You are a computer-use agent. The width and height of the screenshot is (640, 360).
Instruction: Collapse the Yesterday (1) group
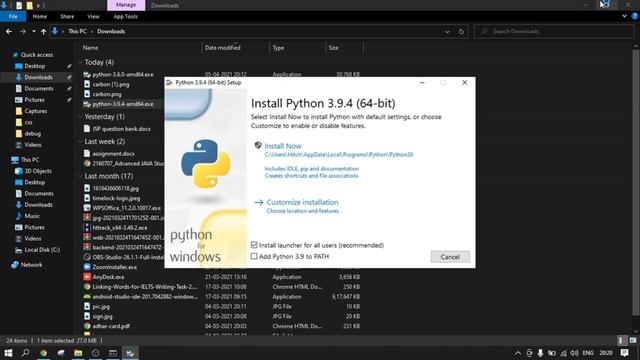coord(80,117)
